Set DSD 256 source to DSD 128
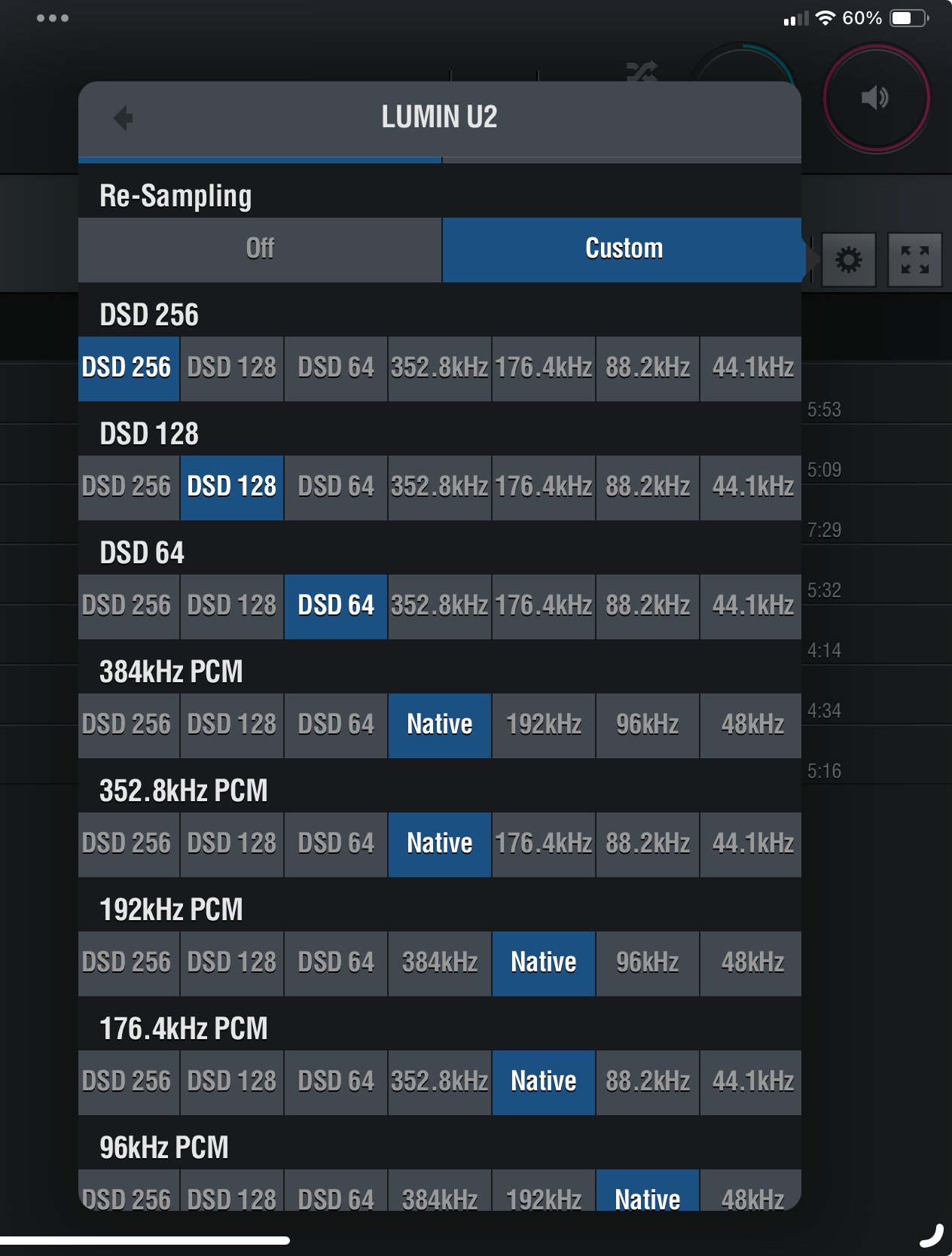 [x=232, y=368]
